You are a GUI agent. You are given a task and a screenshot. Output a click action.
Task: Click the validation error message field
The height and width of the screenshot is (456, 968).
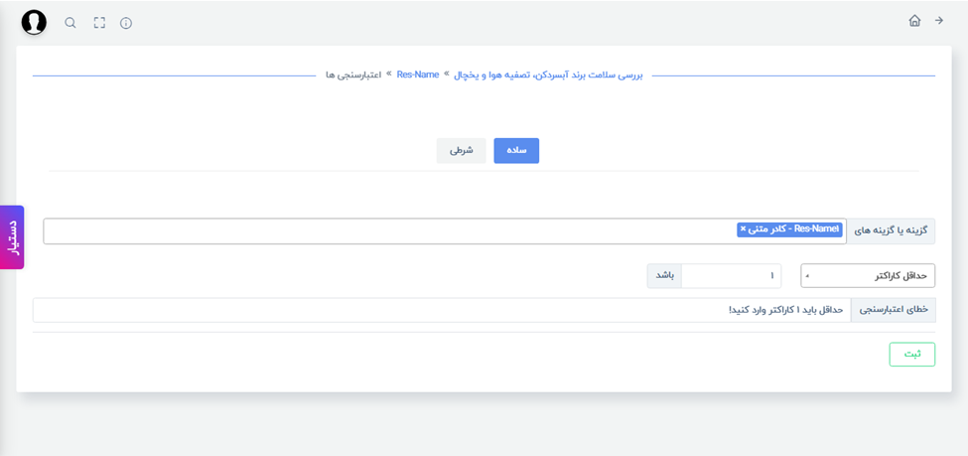[441, 310]
